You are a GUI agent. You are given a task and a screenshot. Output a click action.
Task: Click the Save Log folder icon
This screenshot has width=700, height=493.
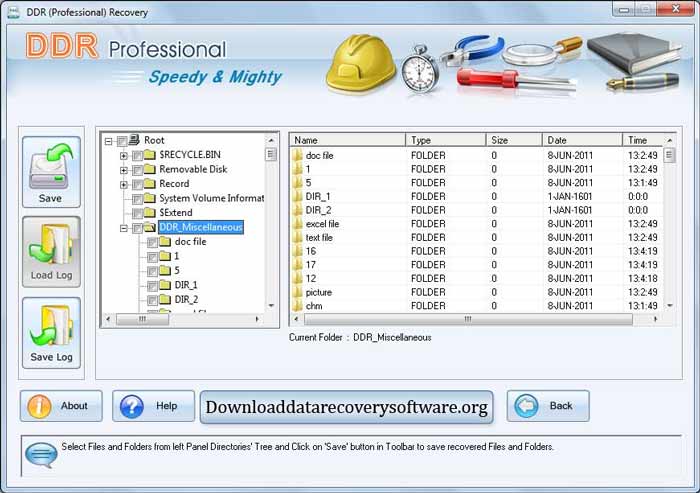(51, 326)
